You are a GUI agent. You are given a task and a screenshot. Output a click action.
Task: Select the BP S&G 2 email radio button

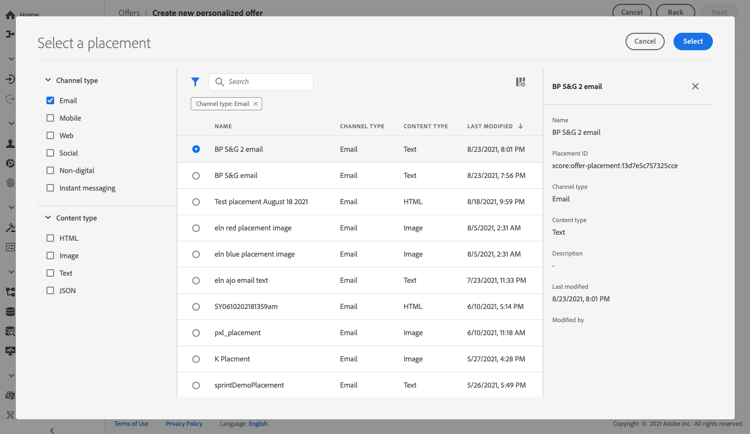click(x=196, y=149)
